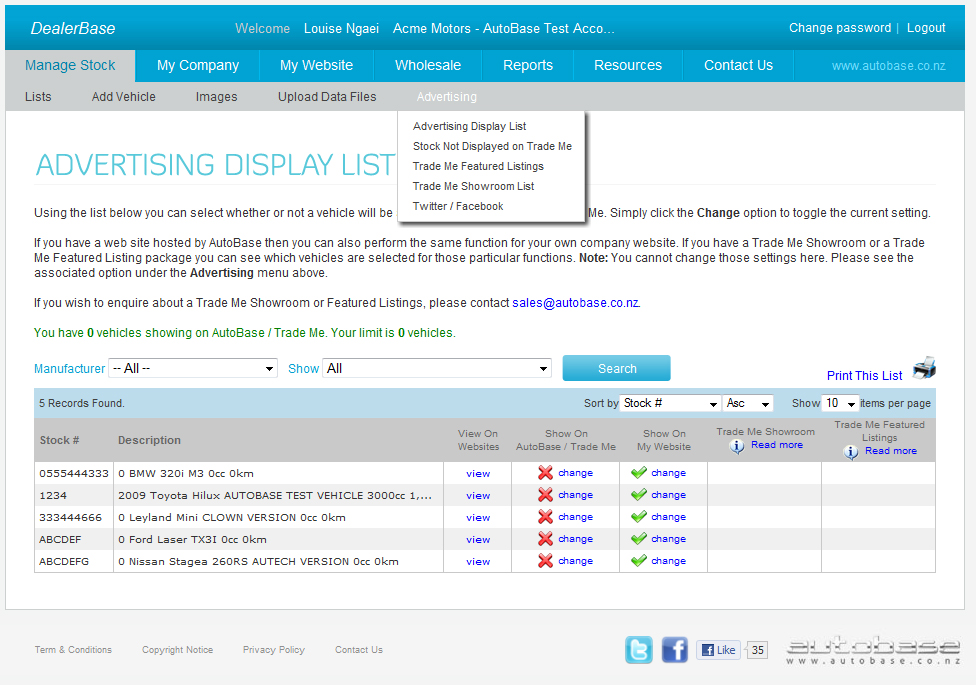976x685 pixels.
Task: Expand the Sort by Stock # dropdown
Action: (670, 403)
